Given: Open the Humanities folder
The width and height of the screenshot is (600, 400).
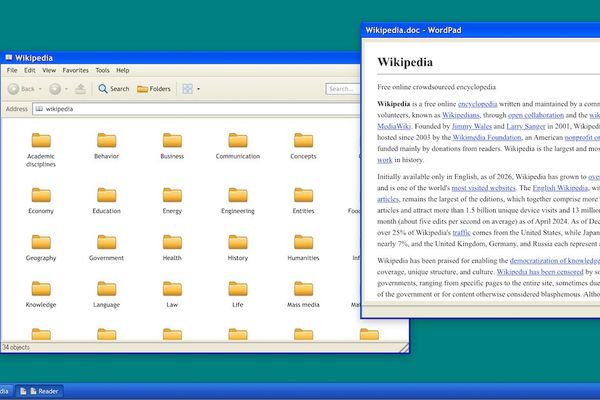Looking at the screenshot, I should (303, 247).
